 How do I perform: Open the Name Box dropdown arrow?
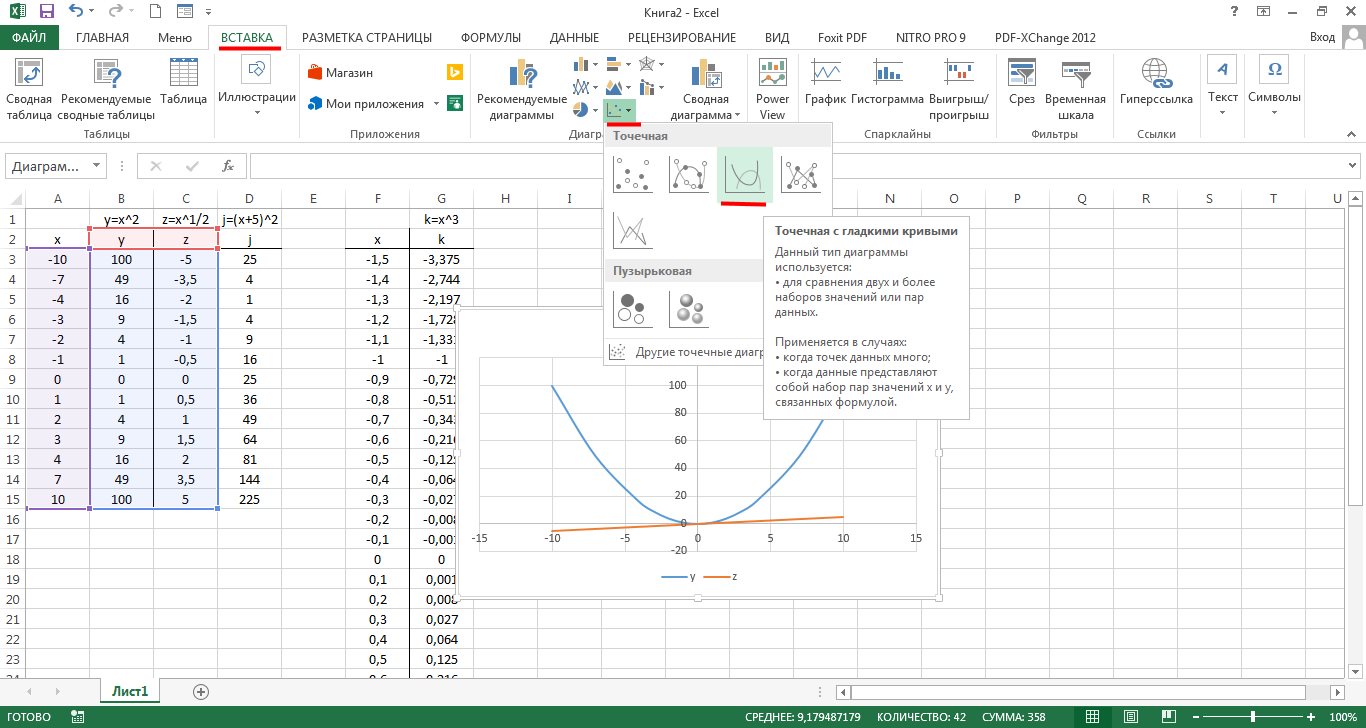(96, 166)
